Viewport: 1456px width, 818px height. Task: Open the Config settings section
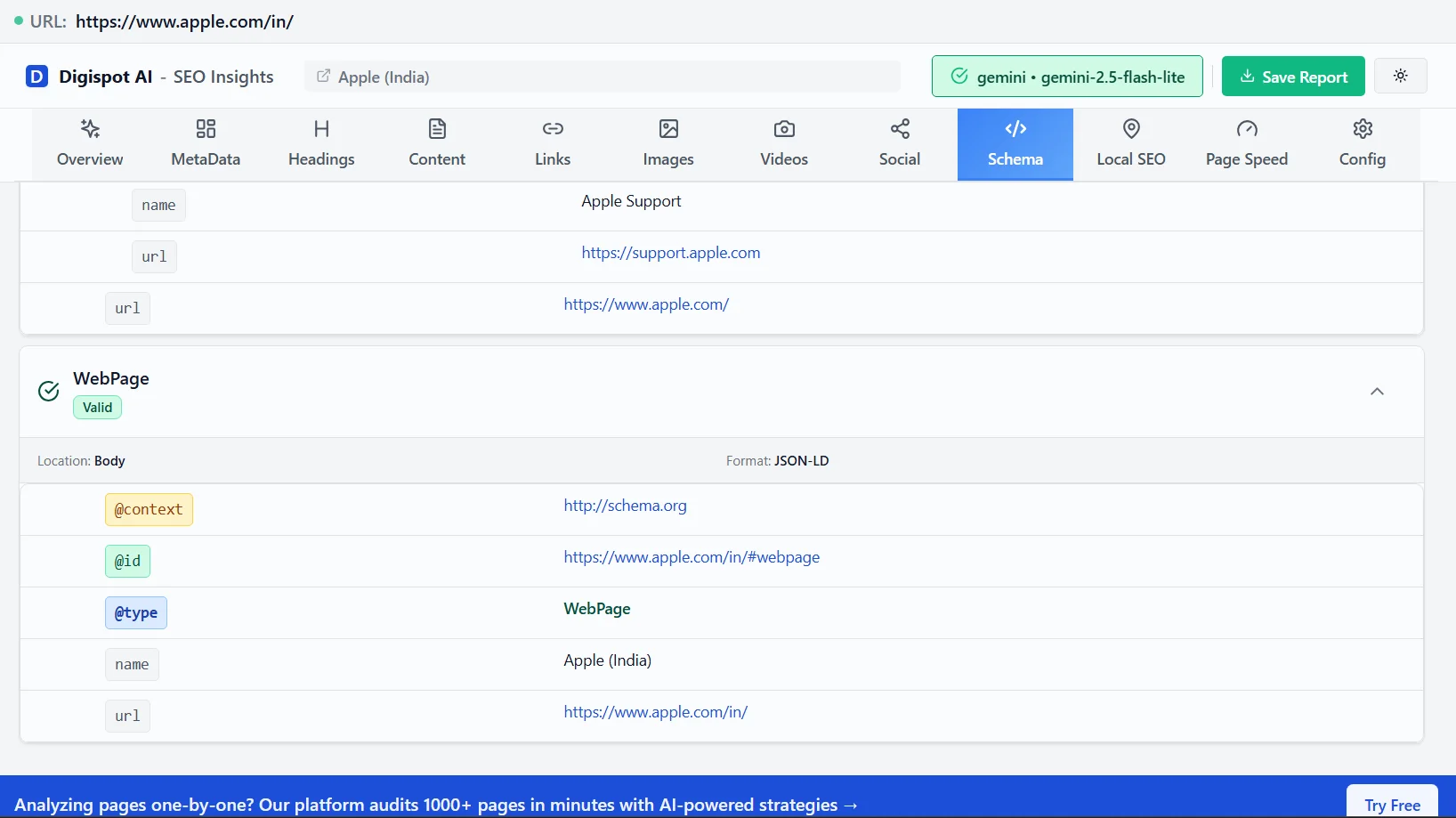click(x=1362, y=142)
